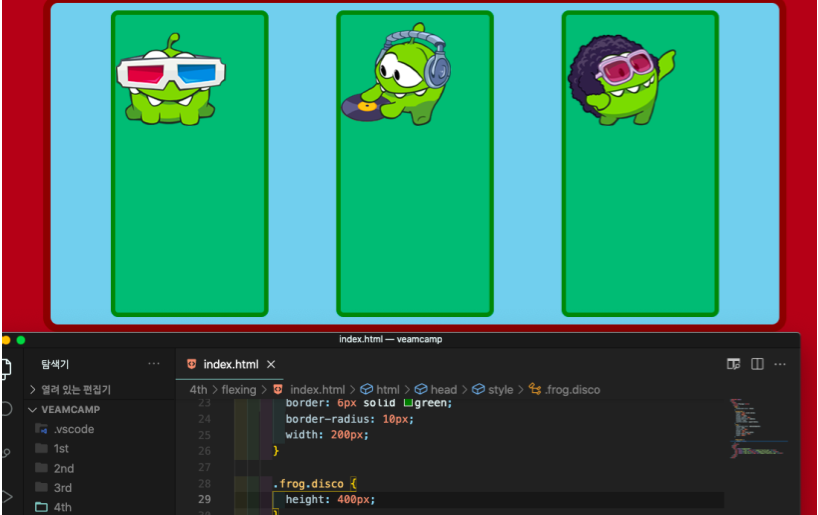Click the 4th breadcrumb segment
This screenshot has height=515, width=818.
click(x=198, y=390)
